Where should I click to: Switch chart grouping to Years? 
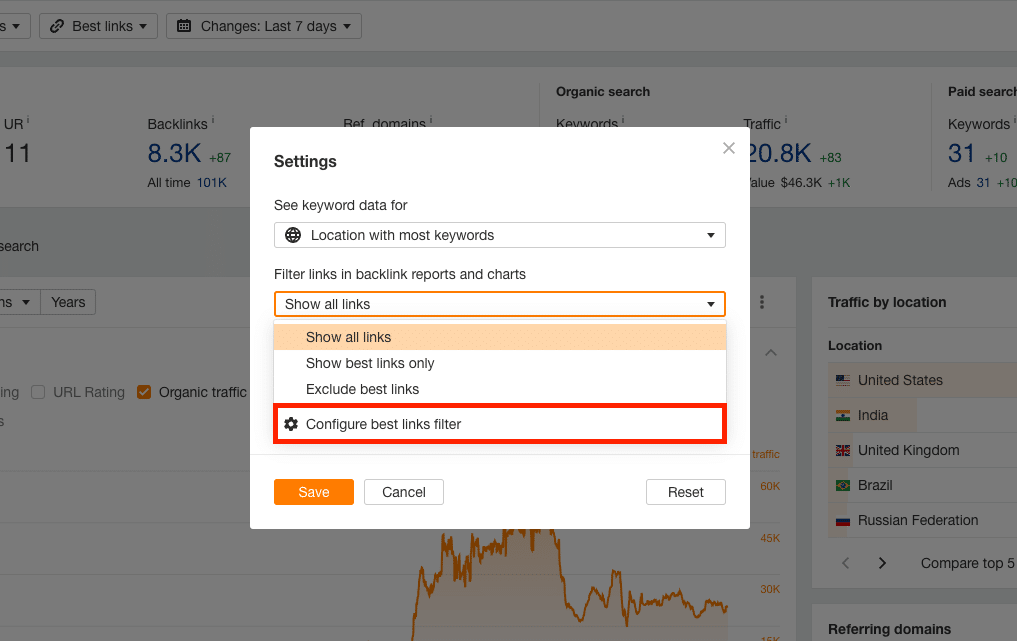pos(68,302)
